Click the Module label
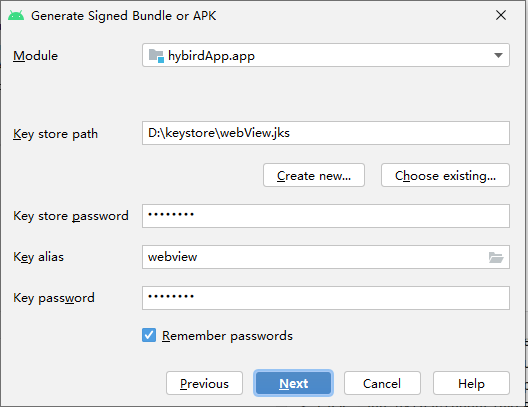Image resolution: width=528 pixels, height=407 pixels. click(x=35, y=56)
